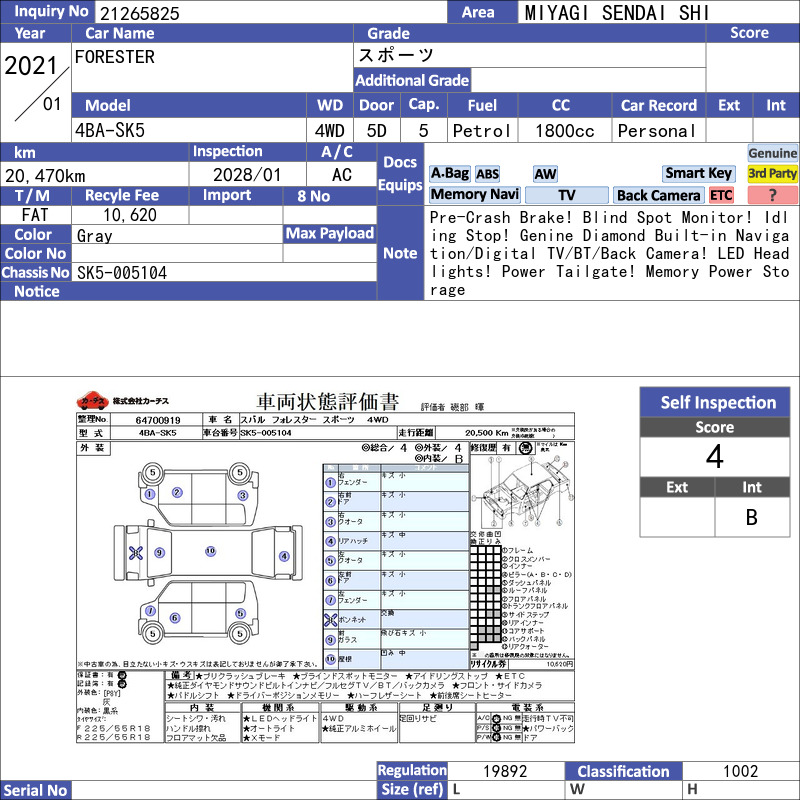Click the mileage value 20,470km
Viewport: 800px width, 800px height.
pyautogui.click(x=45, y=176)
